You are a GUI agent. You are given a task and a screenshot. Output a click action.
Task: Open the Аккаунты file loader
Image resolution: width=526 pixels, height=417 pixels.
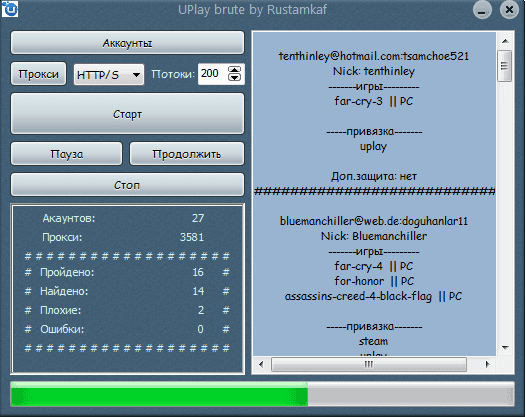[127, 43]
